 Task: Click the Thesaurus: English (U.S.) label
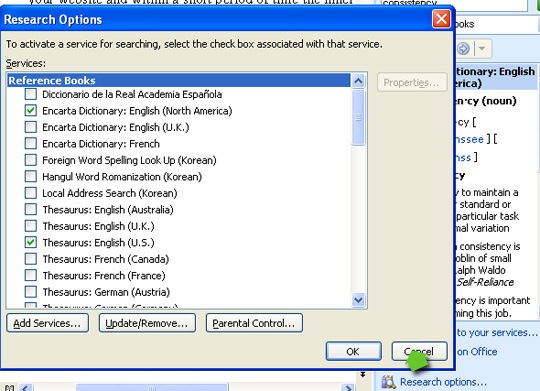(98, 243)
